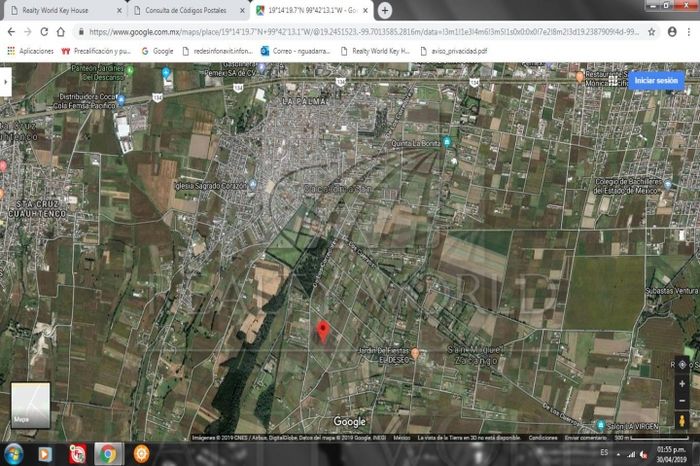Open a new browser tab
The image size is (700, 466).
[x=385, y=10]
